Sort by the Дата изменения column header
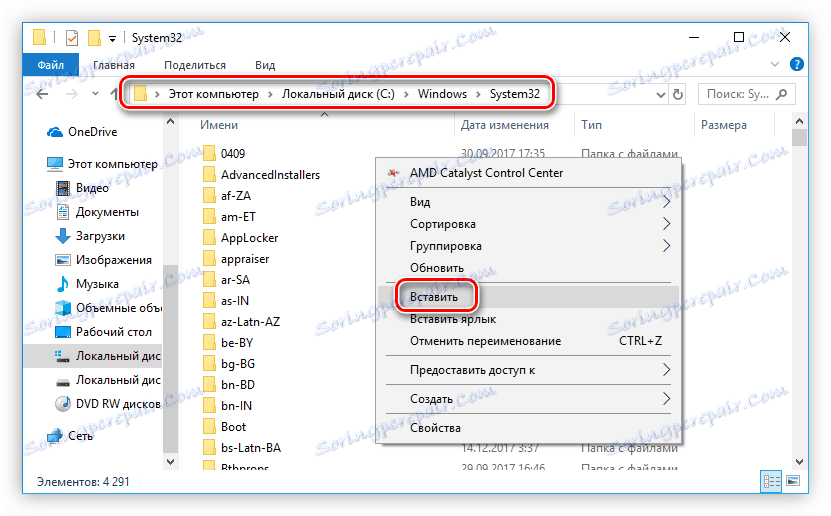Viewport: 831px width, 516px height. (505, 125)
